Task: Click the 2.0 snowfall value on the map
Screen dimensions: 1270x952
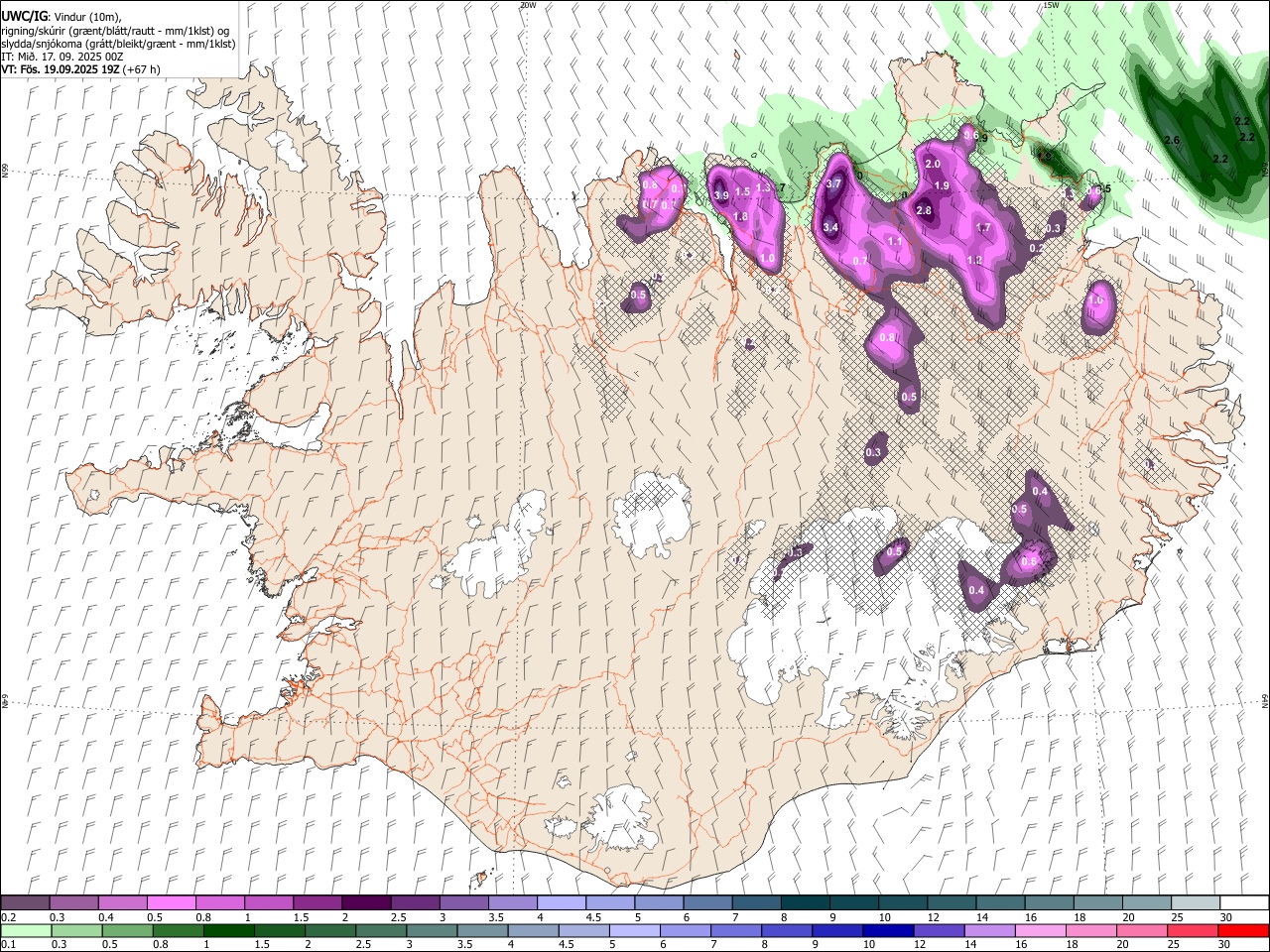Action: (933, 164)
